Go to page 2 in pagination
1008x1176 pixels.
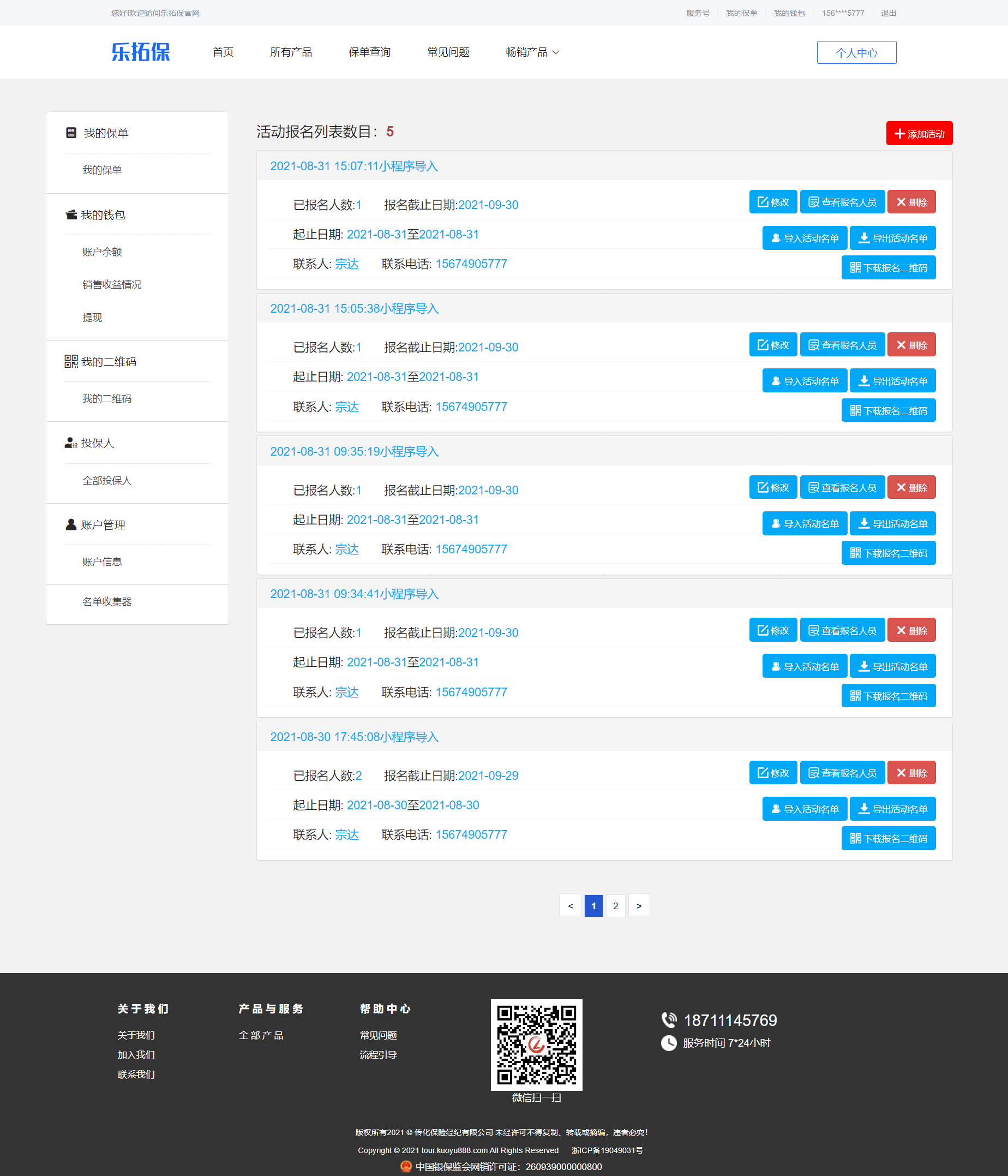coord(615,905)
